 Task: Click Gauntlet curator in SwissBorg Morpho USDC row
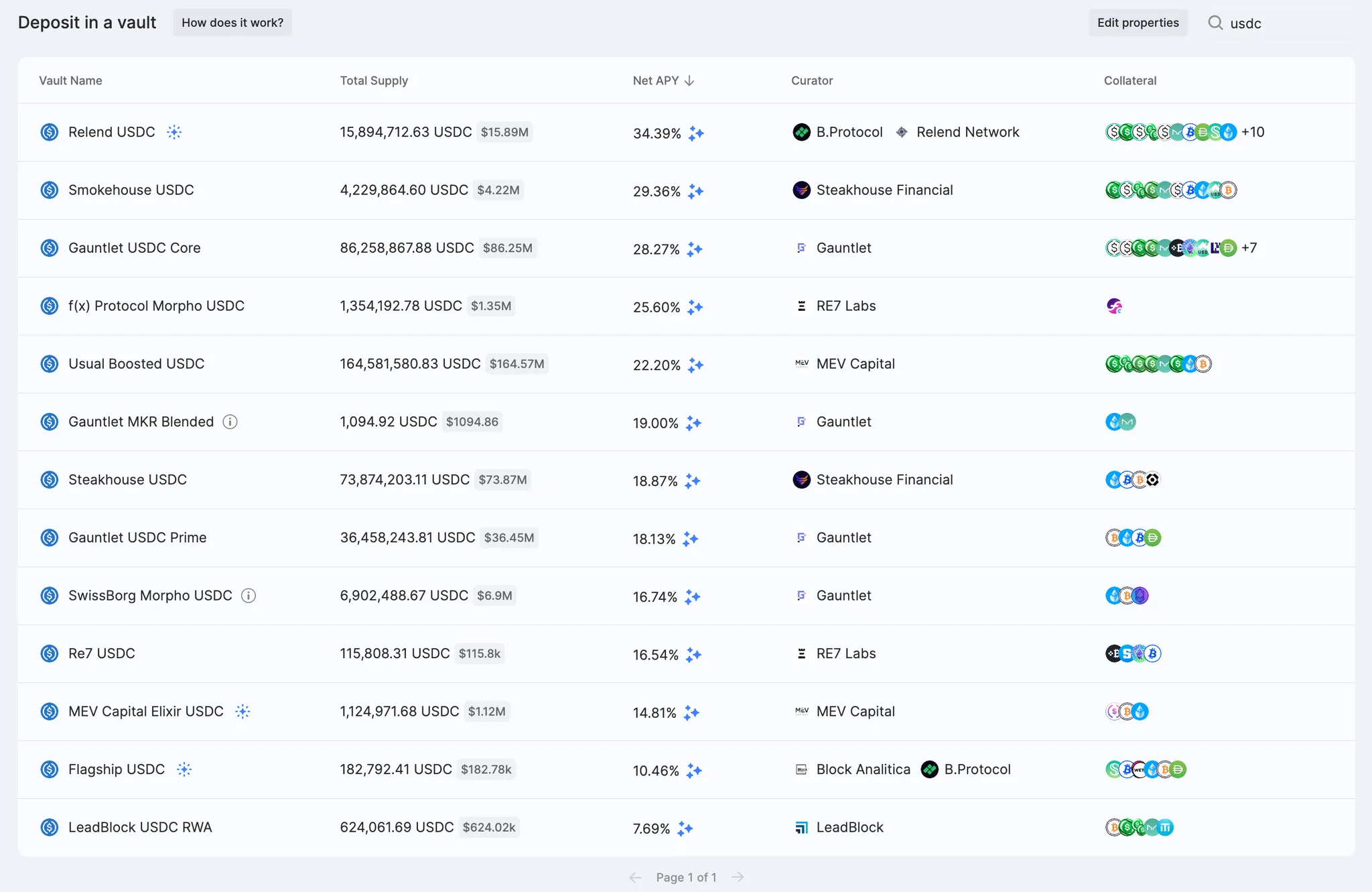coord(833,595)
